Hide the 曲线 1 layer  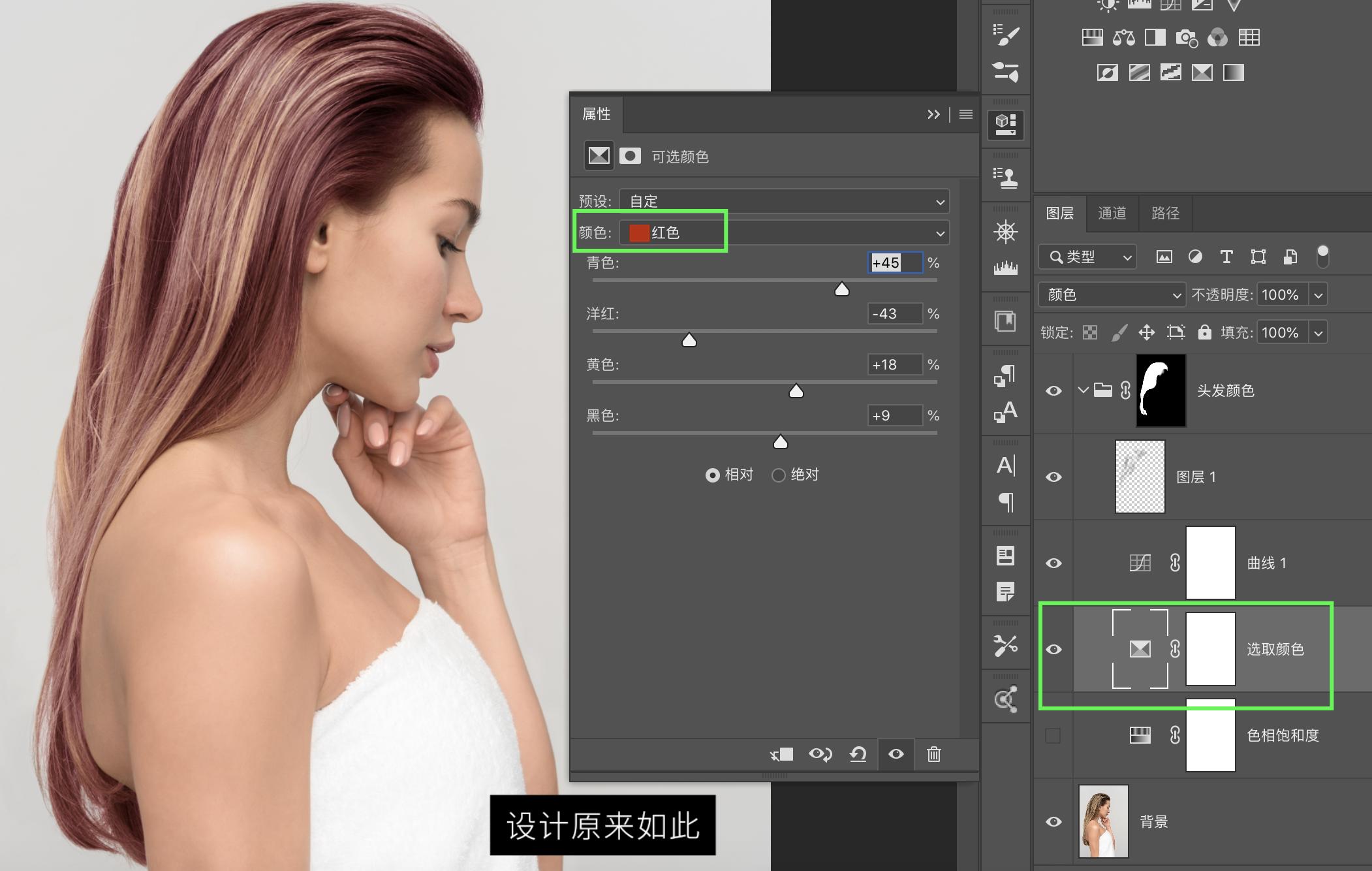point(1053,563)
